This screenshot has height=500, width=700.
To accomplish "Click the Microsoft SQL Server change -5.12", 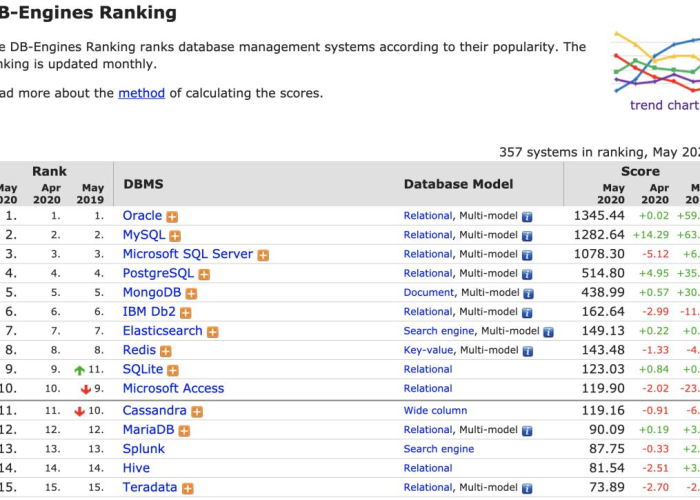I will point(655,254).
